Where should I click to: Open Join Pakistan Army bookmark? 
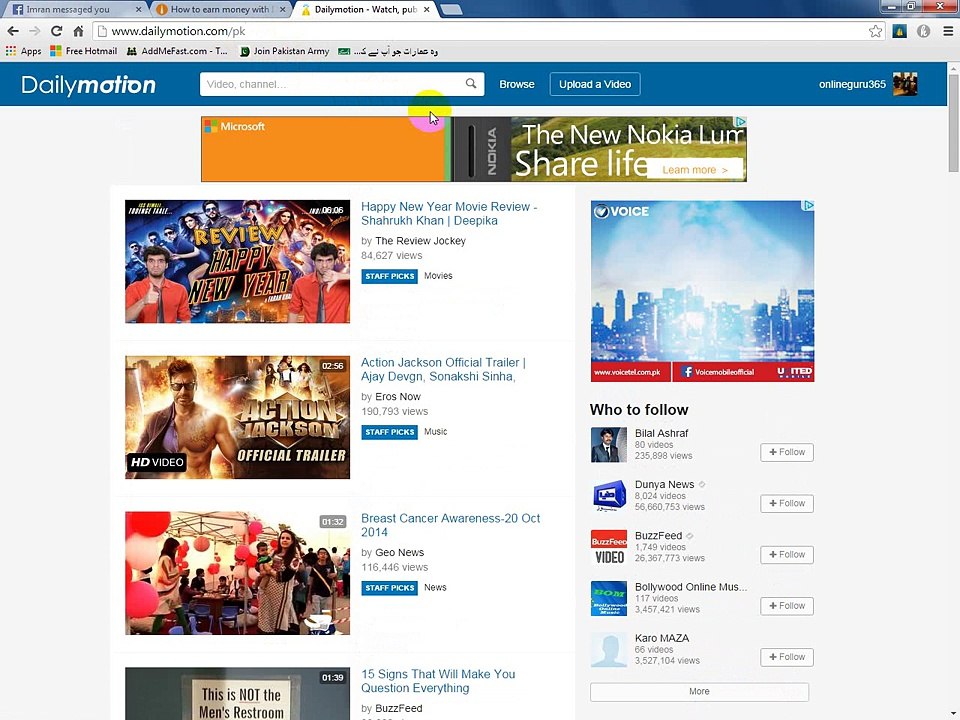click(x=285, y=51)
